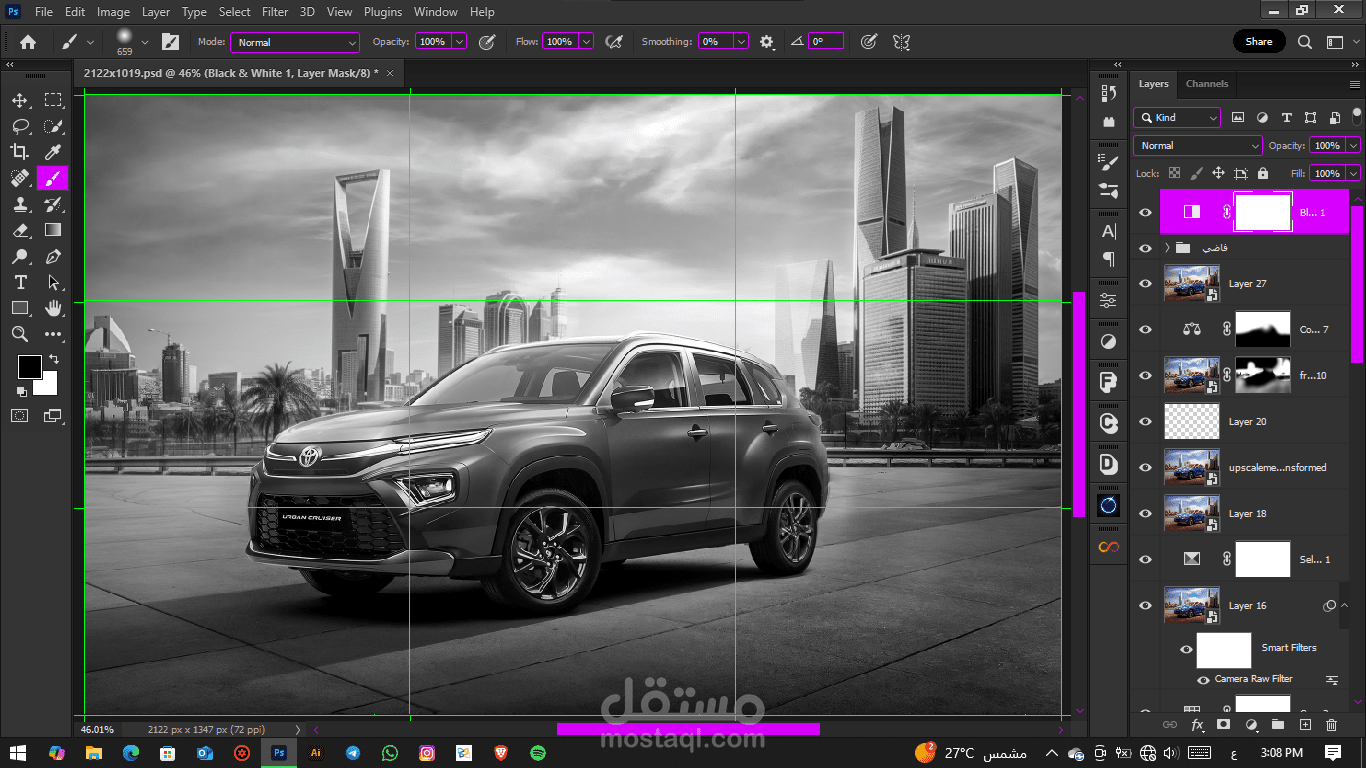This screenshot has height=768, width=1366.
Task: Open layer blend mode Normal dropdown
Action: [1198, 146]
